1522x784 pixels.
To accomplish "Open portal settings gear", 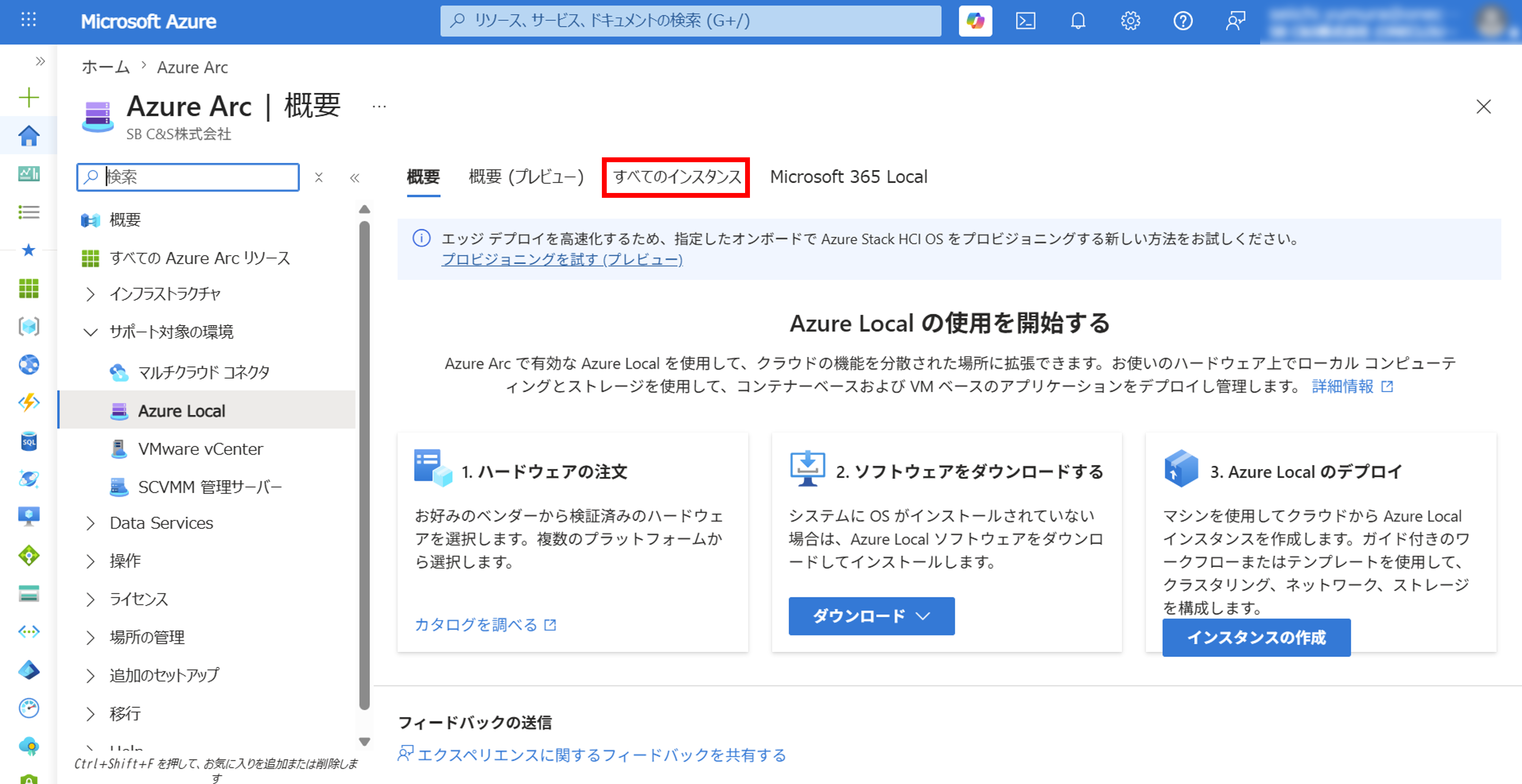I will (x=1130, y=21).
